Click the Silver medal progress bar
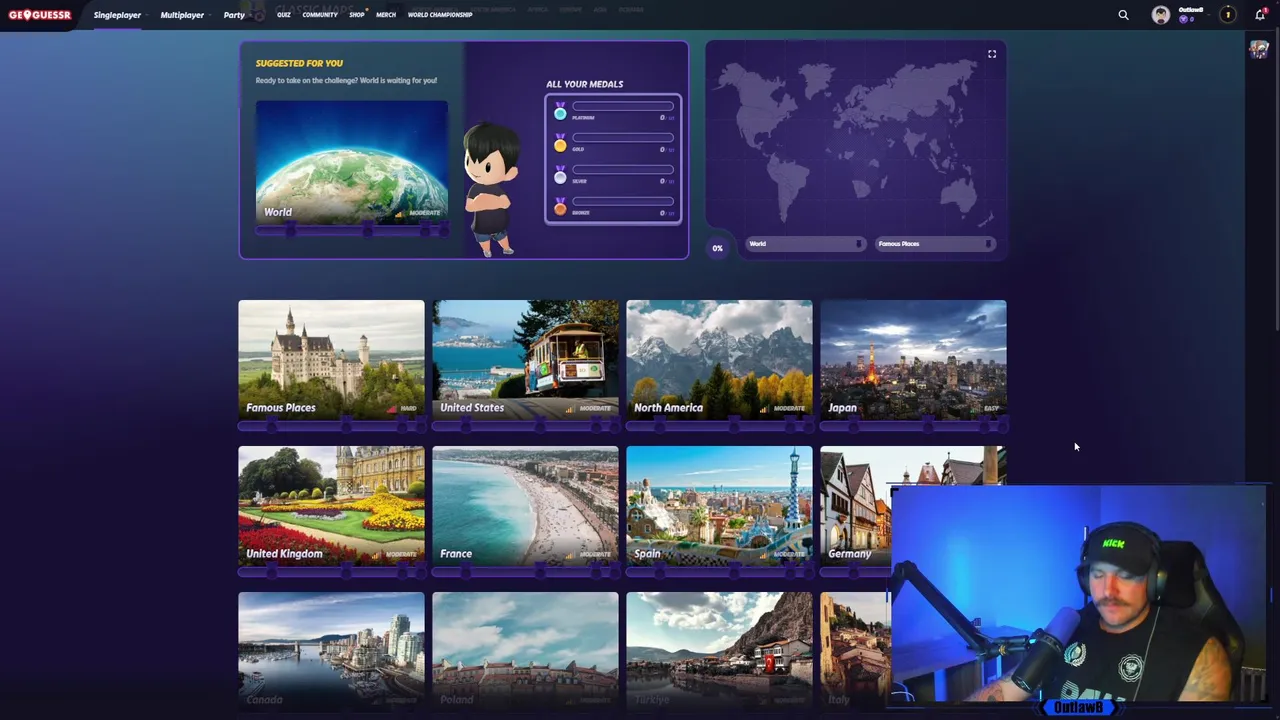1280x720 pixels. [x=623, y=170]
